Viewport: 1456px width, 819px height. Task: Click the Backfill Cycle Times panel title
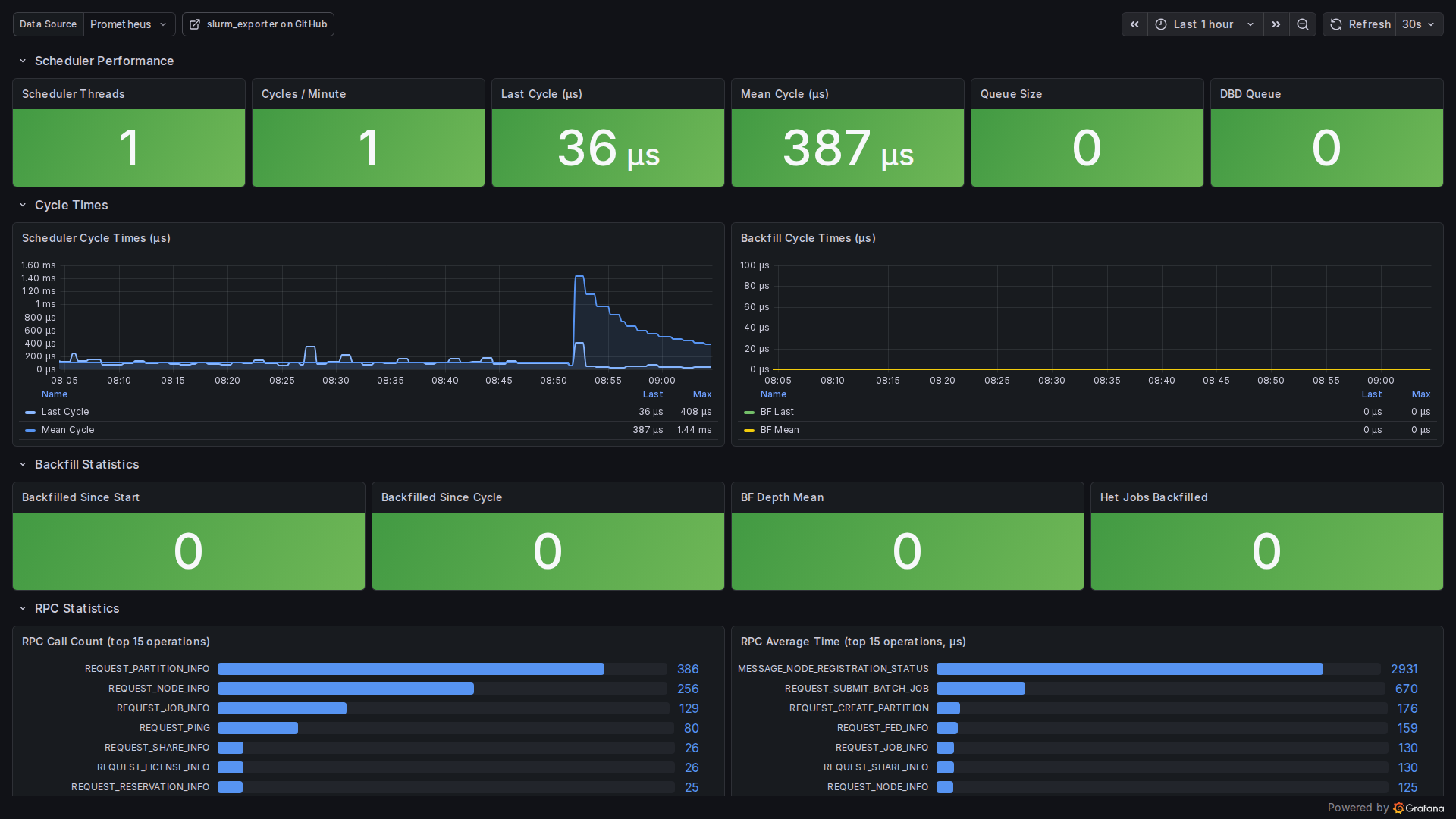tap(808, 238)
